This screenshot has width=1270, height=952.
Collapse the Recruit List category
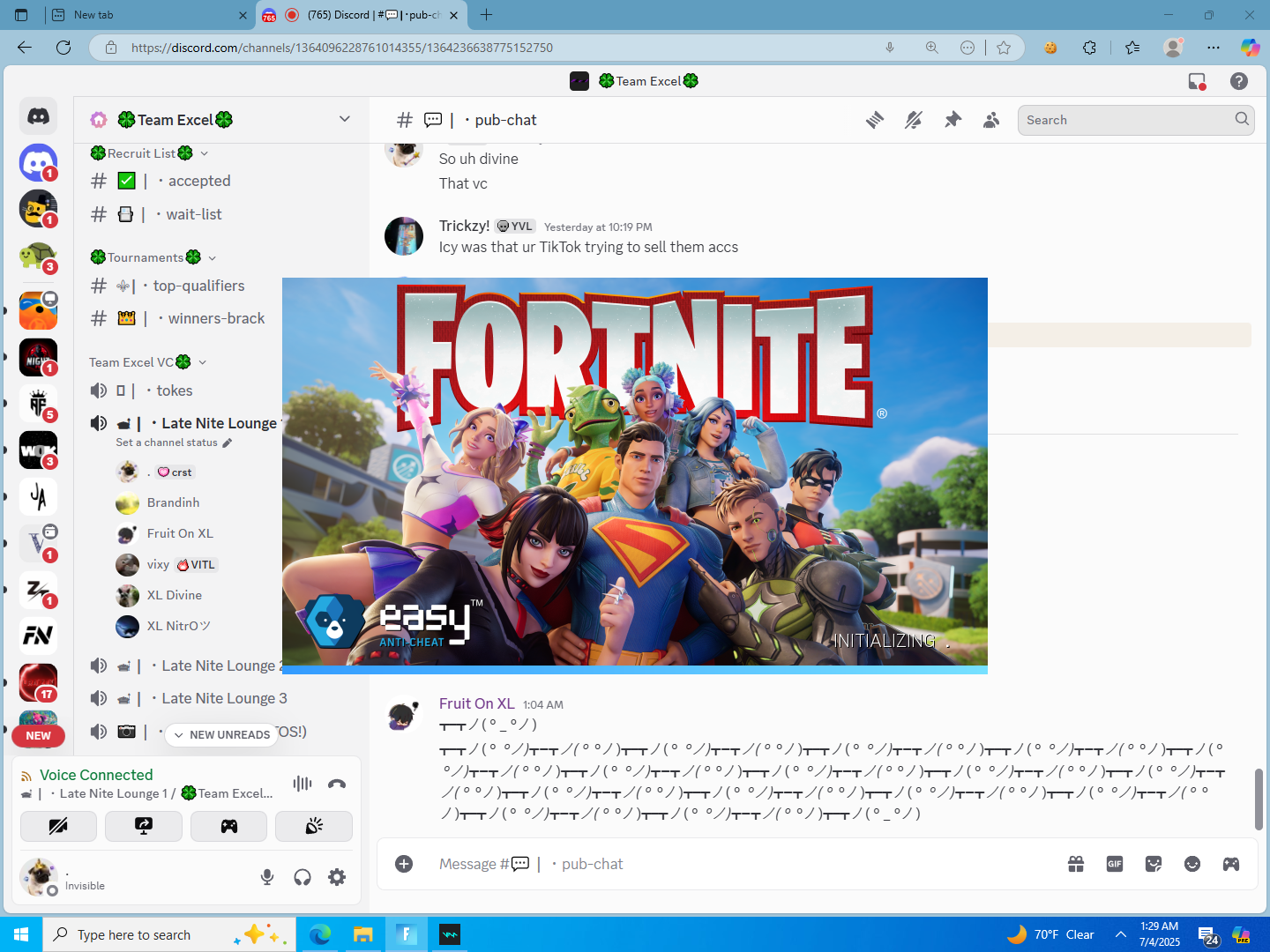pos(149,153)
